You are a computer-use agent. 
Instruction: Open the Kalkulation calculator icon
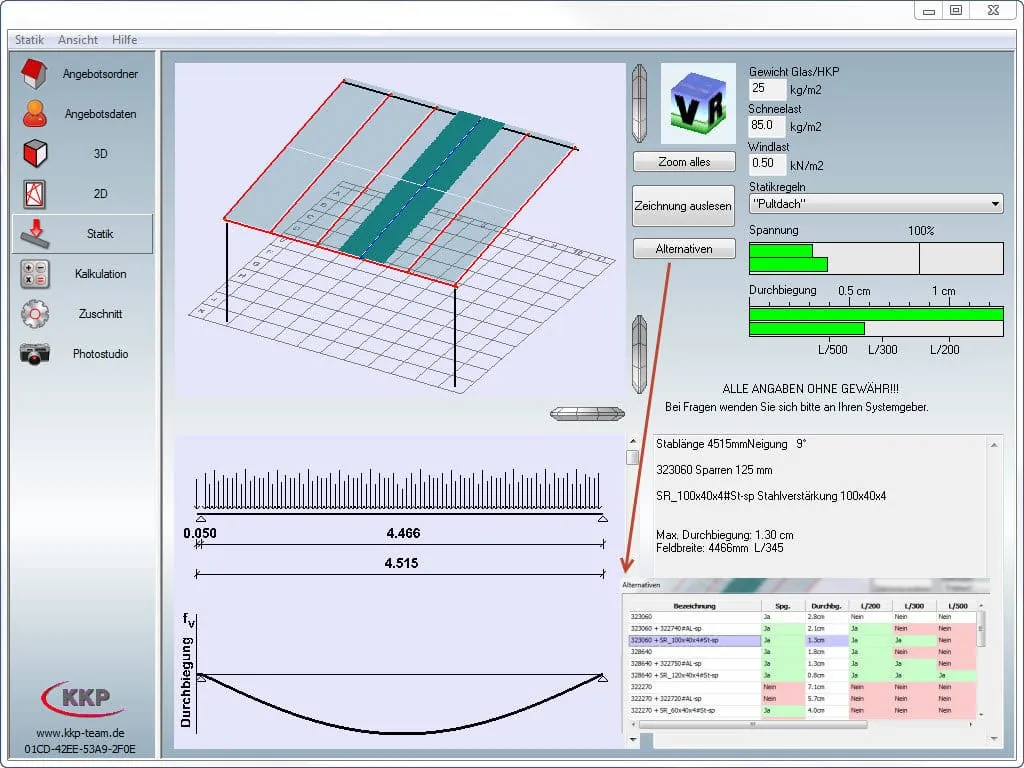(x=35, y=274)
